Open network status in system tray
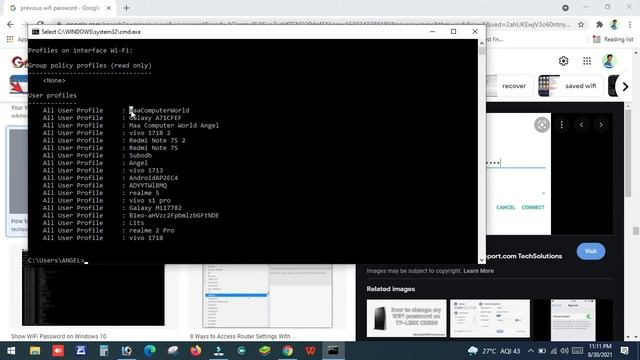Viewport: 640px width, 360px height. point(553,351)
